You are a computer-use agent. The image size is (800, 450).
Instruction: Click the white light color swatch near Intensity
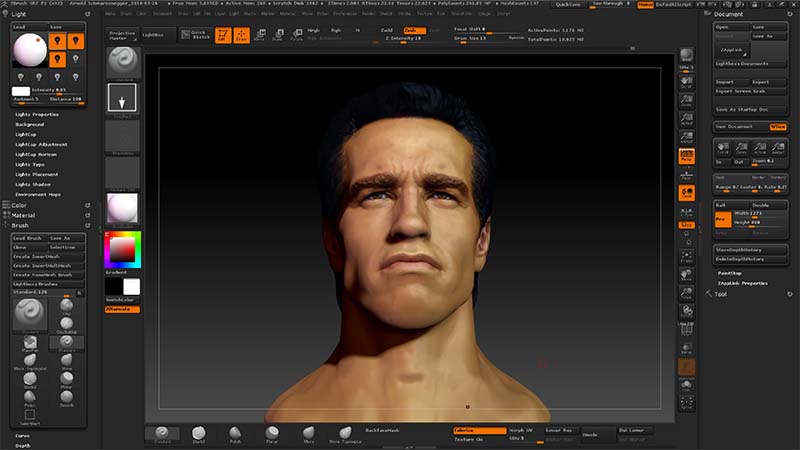coord(20,91)
